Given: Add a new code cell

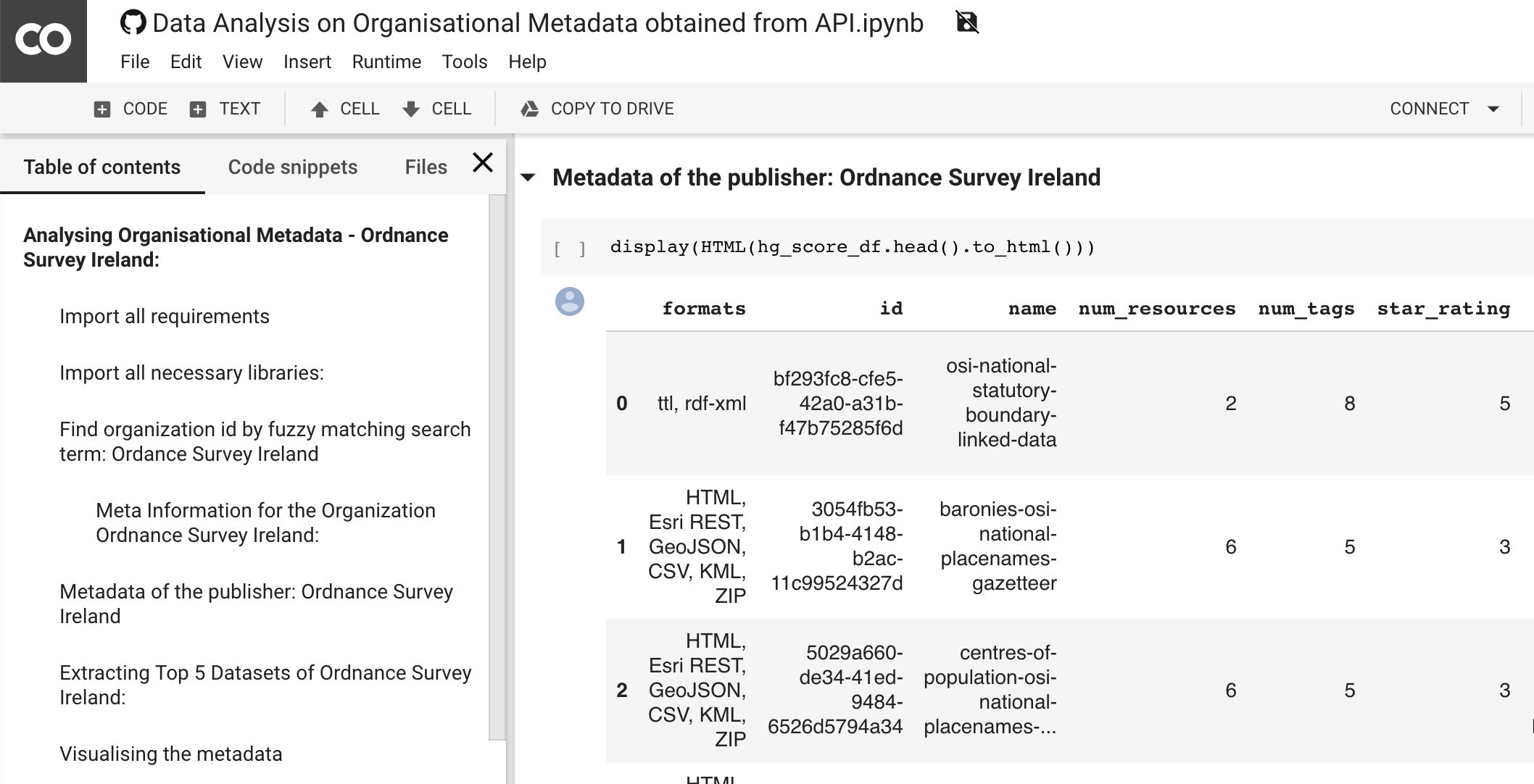Looking at the screenshot, I should click(130, 109).
